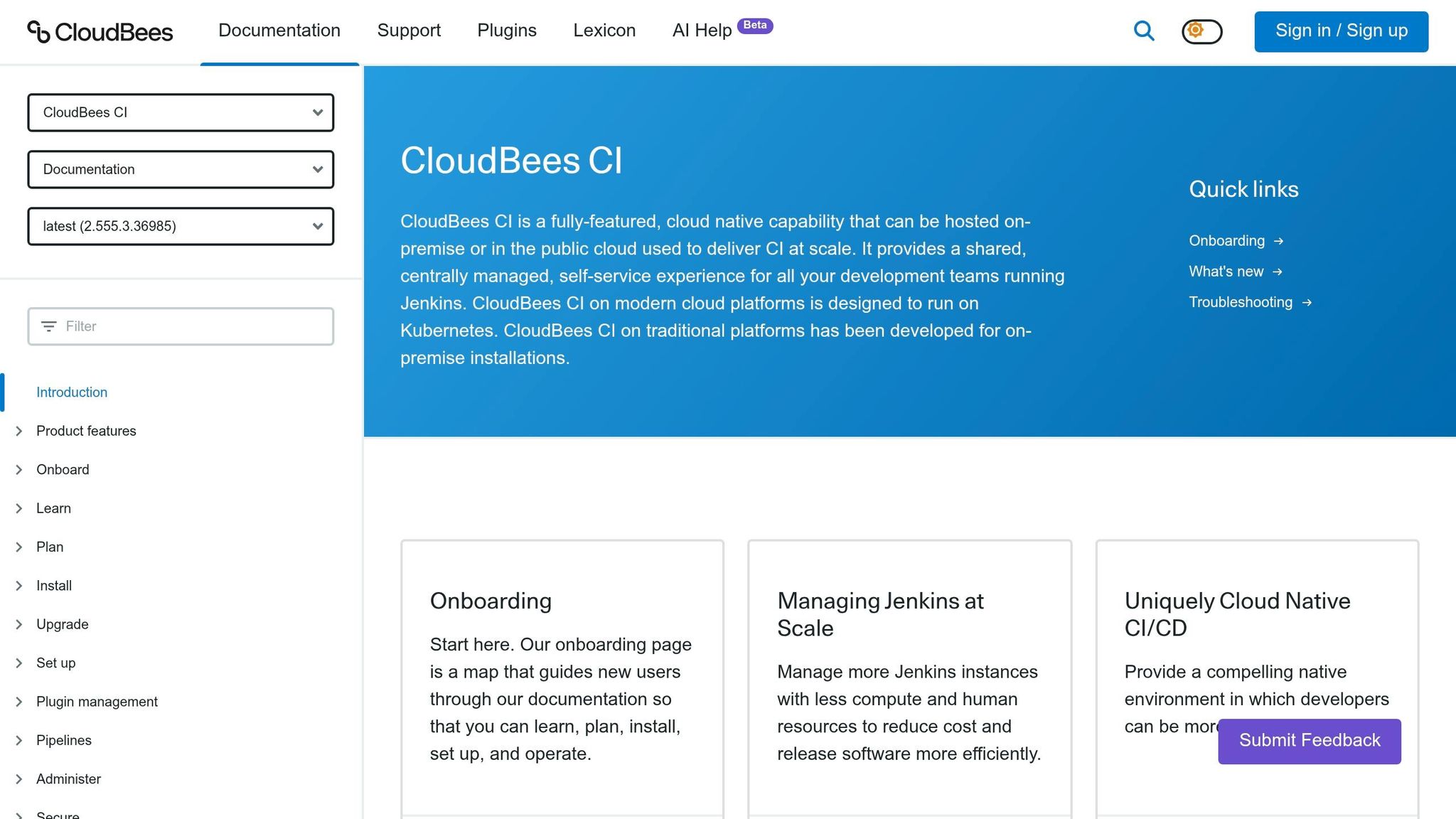Click the Quick links heading
This screenshot has height=819, width=1456.
[x=1243, y=189]
